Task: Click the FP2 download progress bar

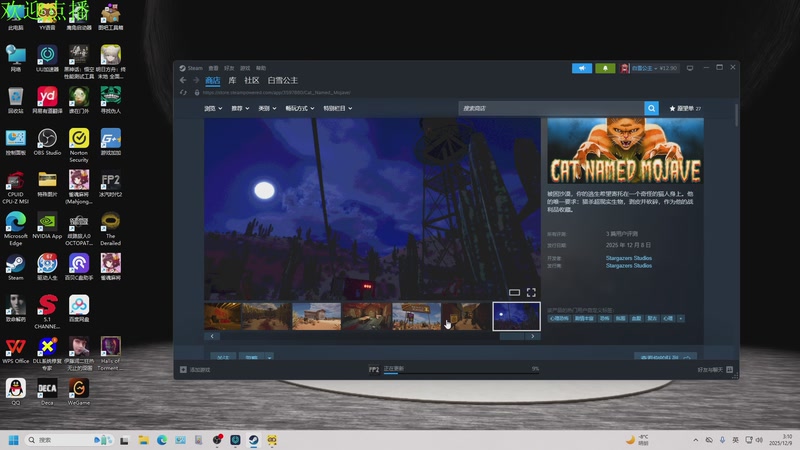Action: 462,373
